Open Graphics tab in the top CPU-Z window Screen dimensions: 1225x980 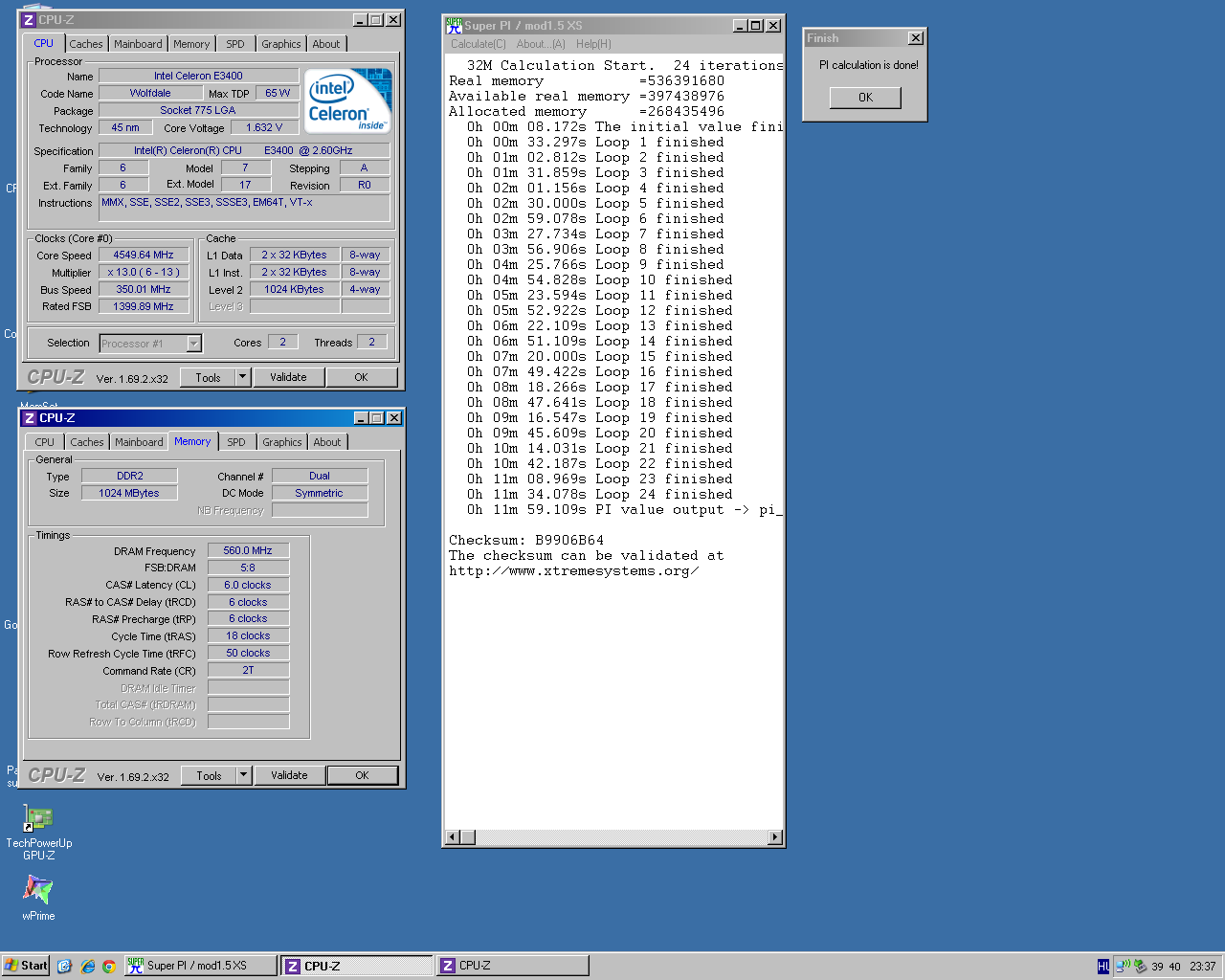[x=281, y=44]
